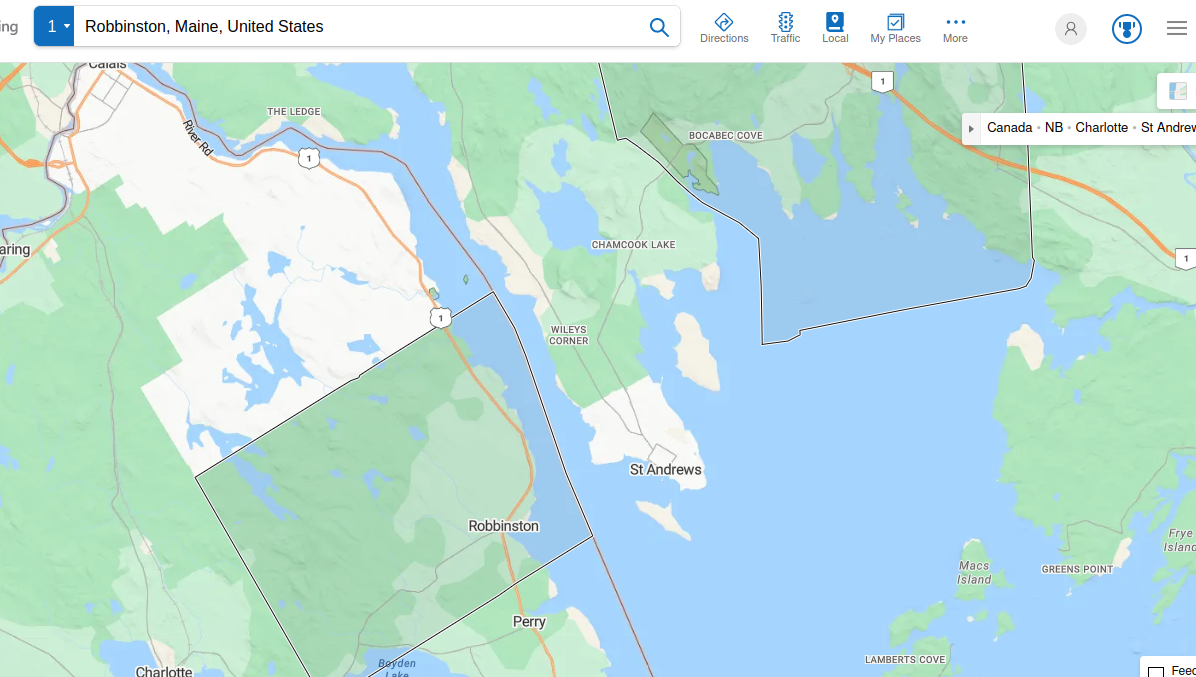Select NB in the breadcrumb
The width and height of the screenshot is (1196, 677).
coord(1053,127)
